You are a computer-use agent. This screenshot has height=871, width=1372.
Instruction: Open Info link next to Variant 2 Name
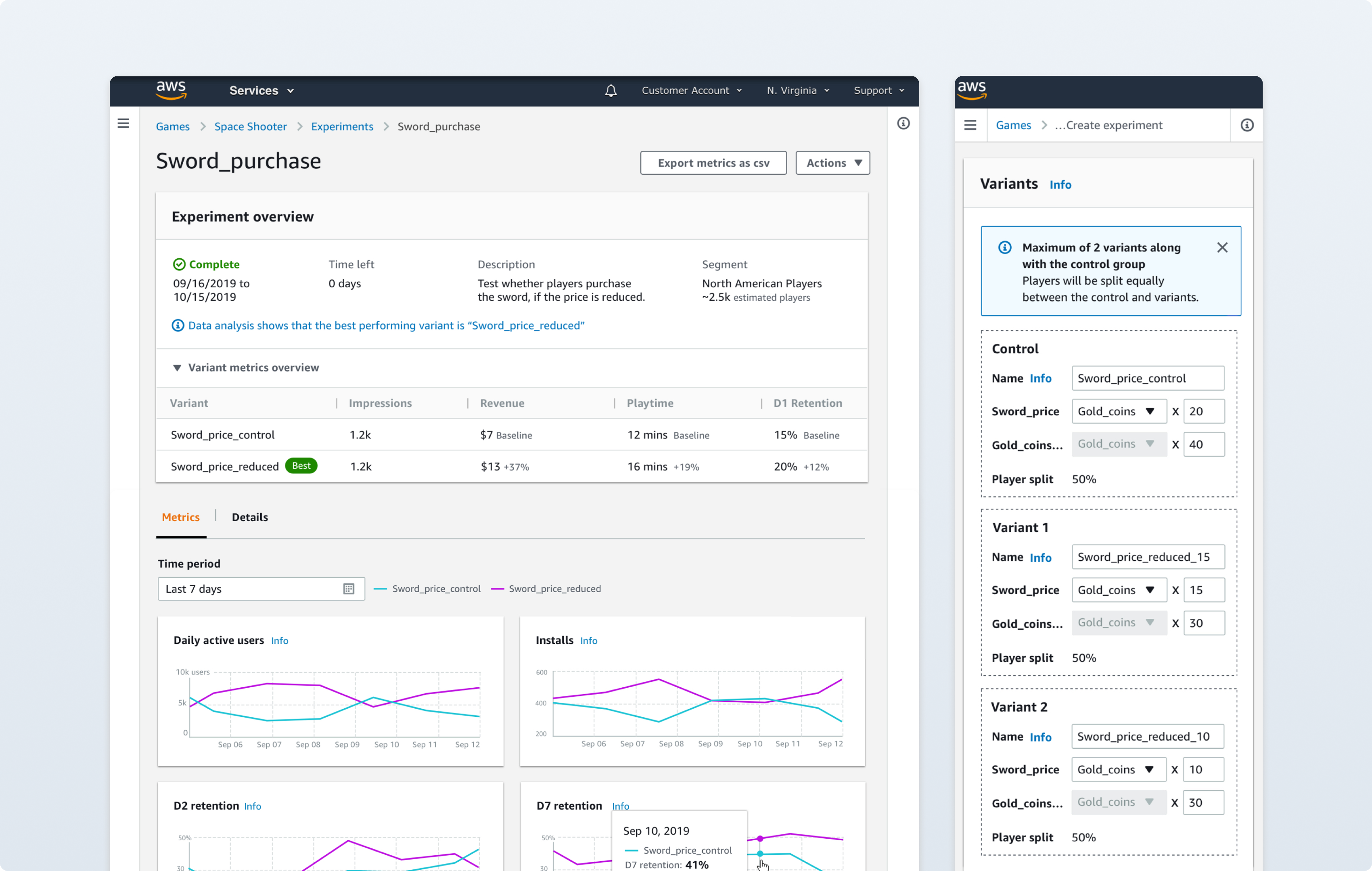point(1040,737)
